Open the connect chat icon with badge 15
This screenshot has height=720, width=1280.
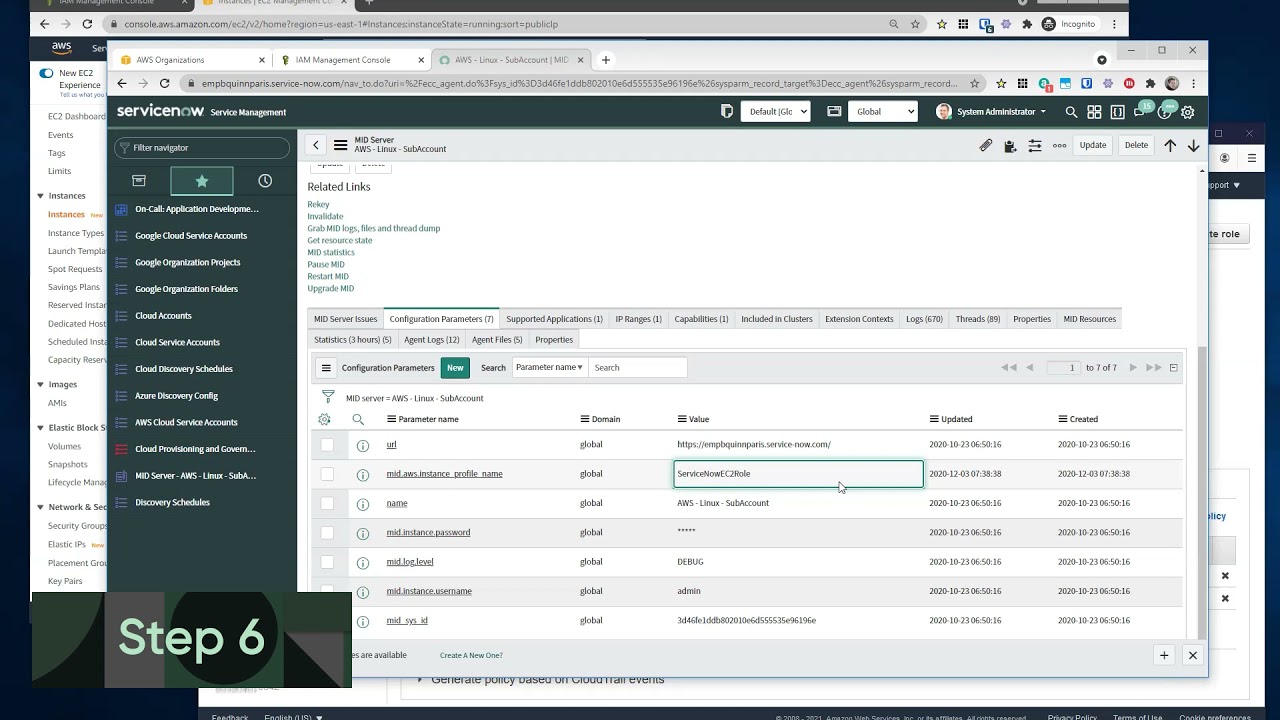(1141, 110)
